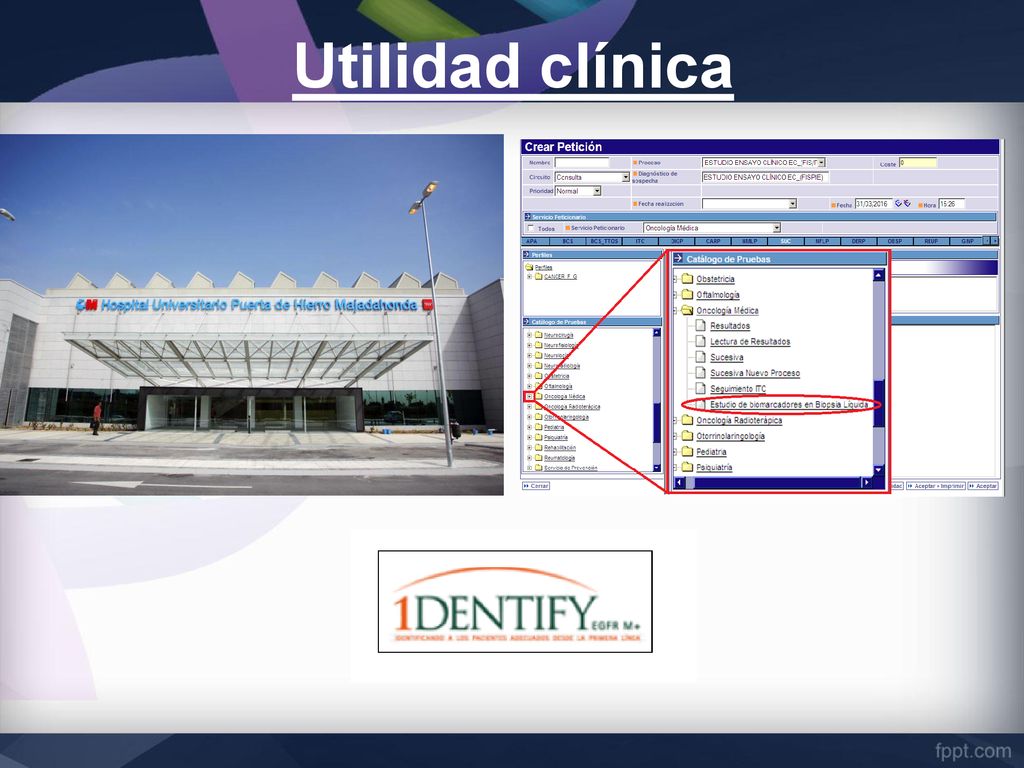Click enlarged catalog scrollbar down arrow
This screenshot has height=768, width=1024.
[878, 470]
